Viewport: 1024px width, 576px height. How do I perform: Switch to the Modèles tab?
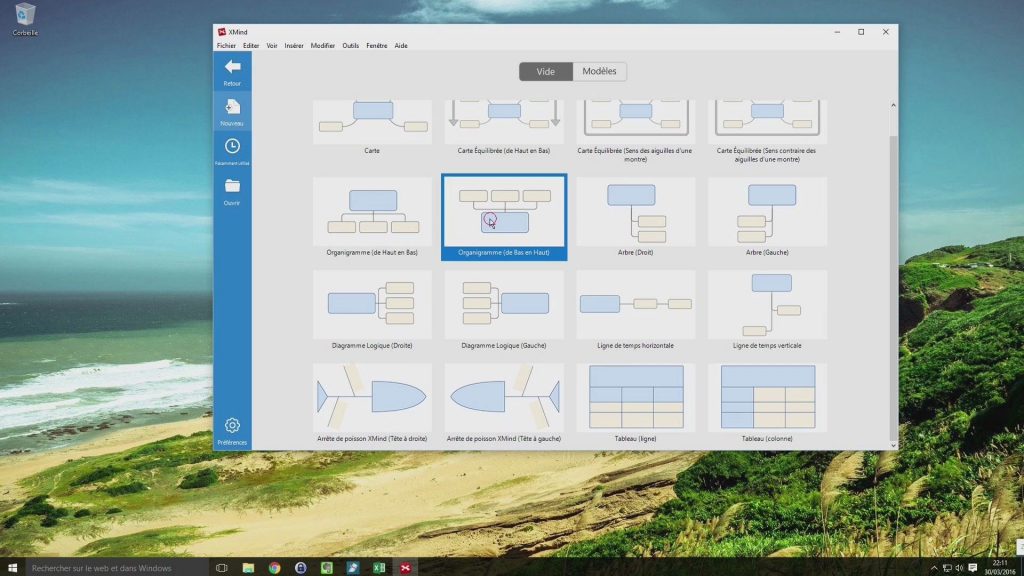599,72
